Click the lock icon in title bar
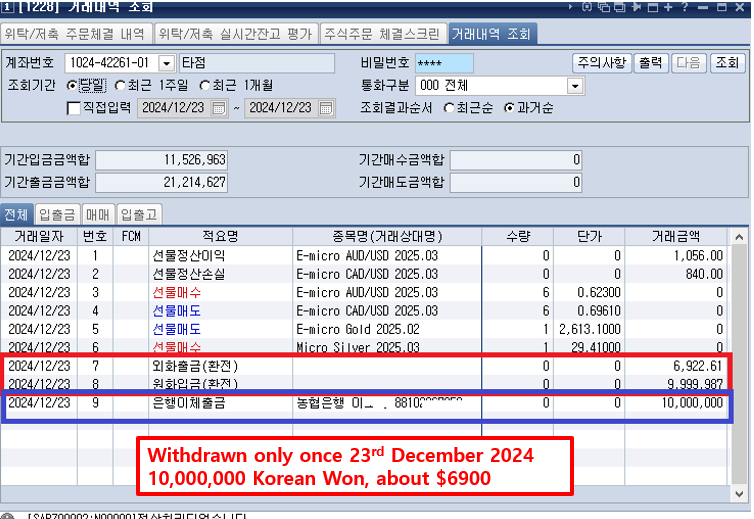Screen dimensions: 754x519 [588, 7]
